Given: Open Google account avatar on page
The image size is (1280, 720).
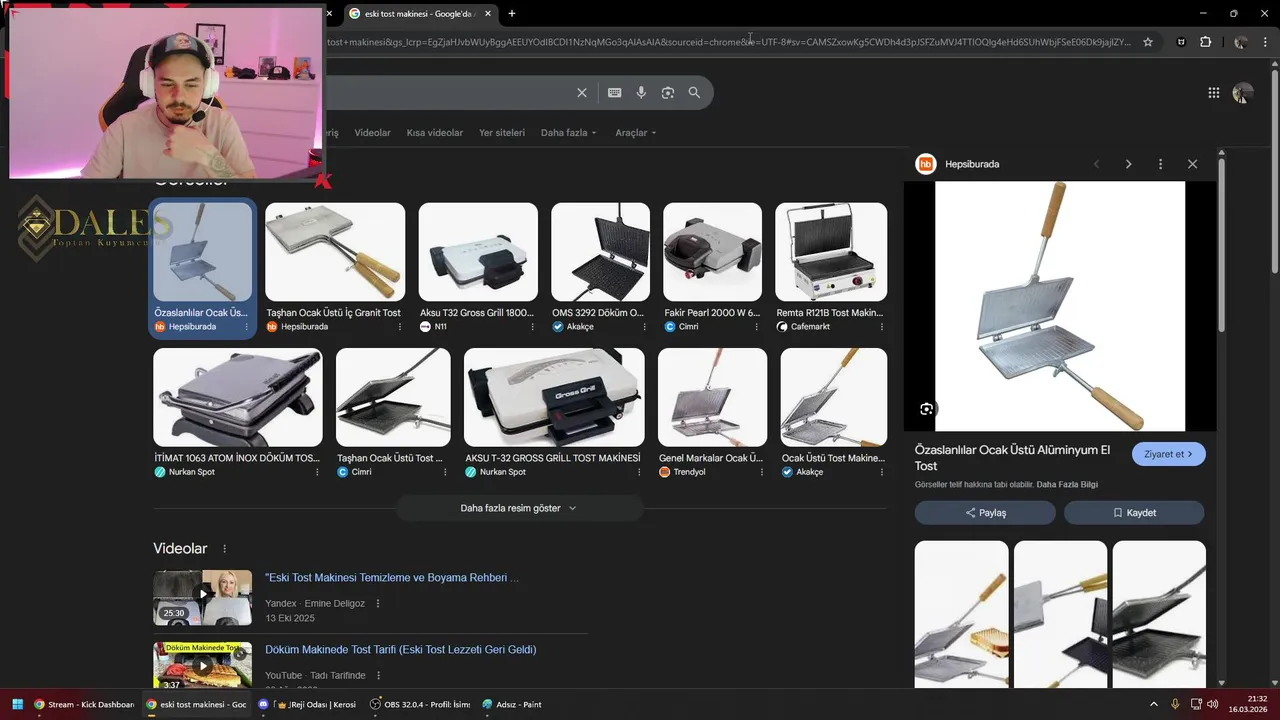Looking at the screenshot, I should (1243, 93).
